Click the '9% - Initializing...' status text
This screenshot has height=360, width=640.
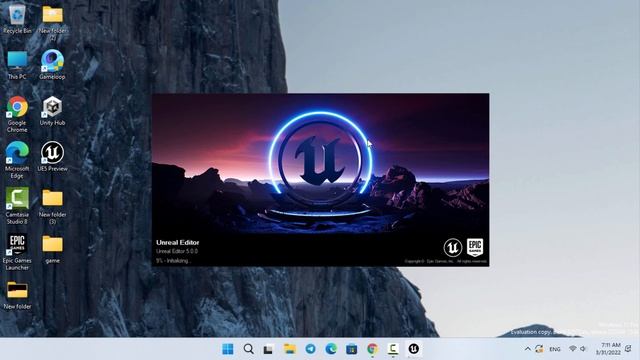(x=173, y=261)
